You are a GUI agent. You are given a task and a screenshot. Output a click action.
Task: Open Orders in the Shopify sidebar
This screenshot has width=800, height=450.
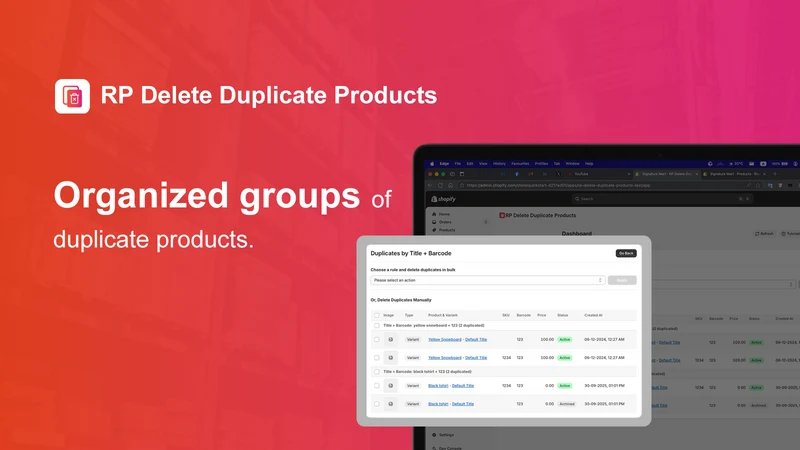[445, 222]
